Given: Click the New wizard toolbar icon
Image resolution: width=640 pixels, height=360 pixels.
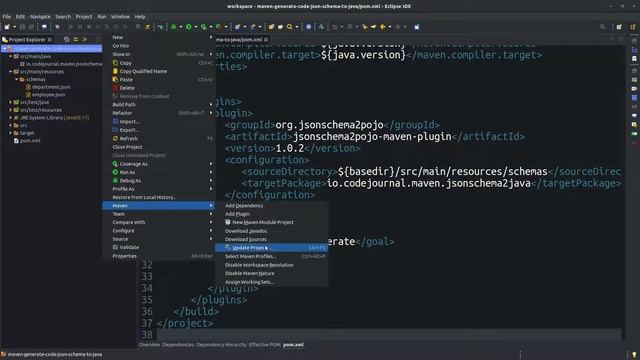Looking at the screenshot, I should tap(7, 27).
